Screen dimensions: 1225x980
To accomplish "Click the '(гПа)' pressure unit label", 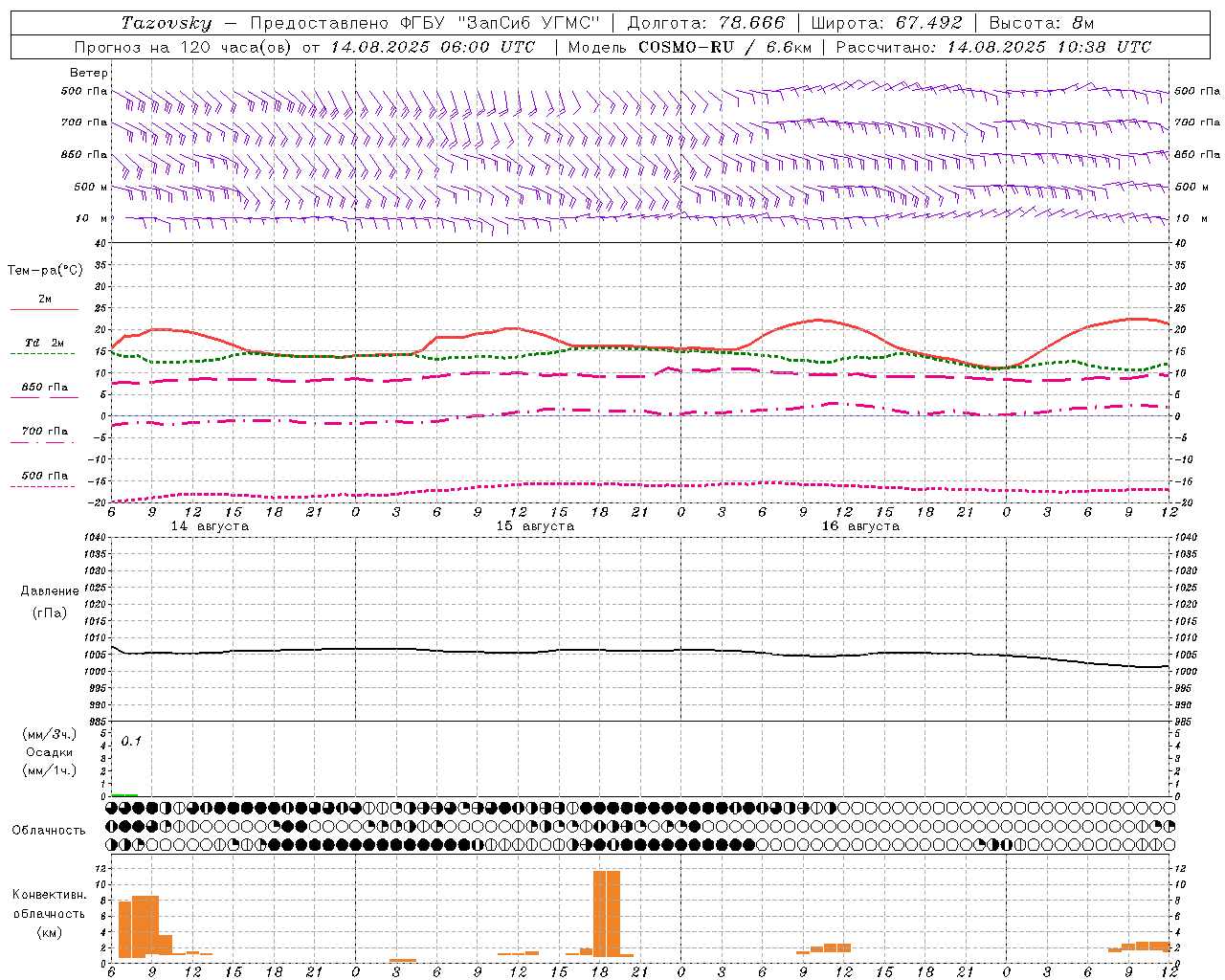I will 50,612.
